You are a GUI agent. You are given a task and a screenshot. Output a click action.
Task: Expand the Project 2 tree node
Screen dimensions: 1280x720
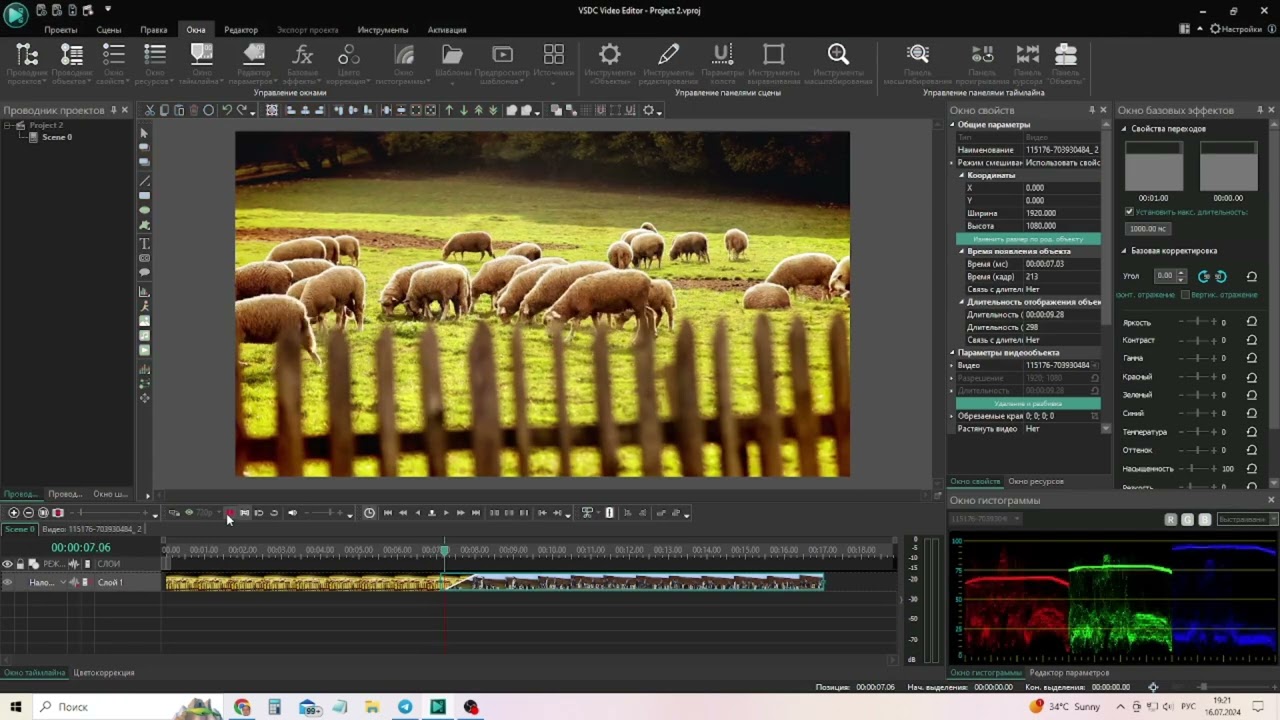(x=9, y=126)
